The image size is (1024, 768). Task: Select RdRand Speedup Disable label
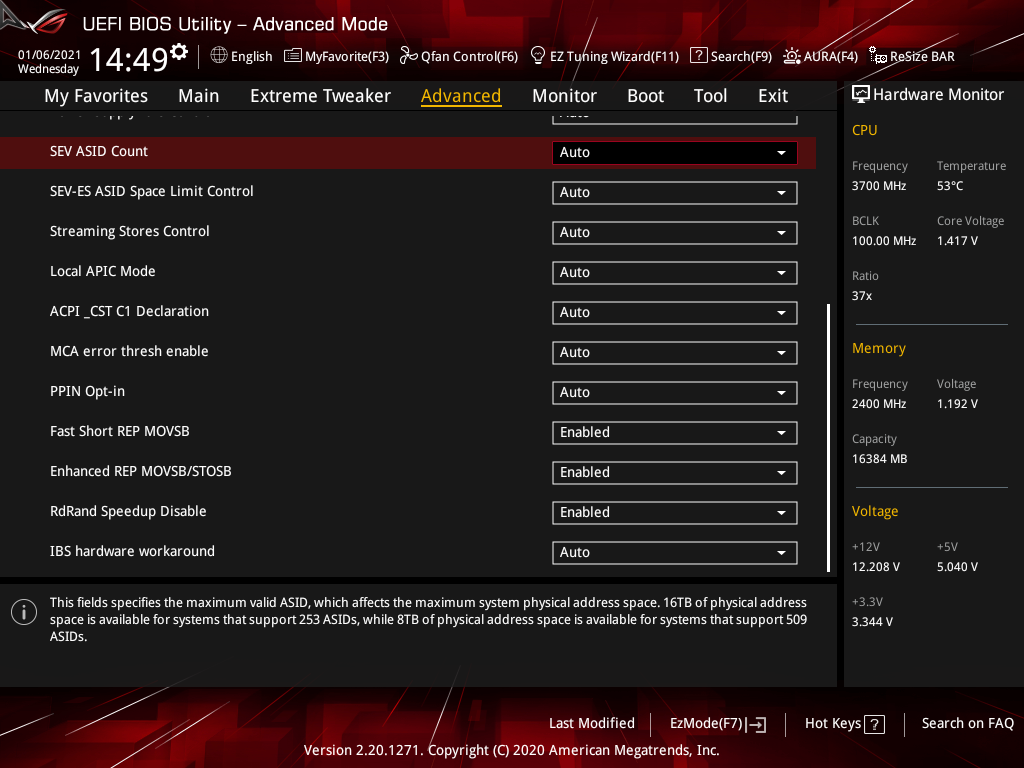tap(128, 511)
